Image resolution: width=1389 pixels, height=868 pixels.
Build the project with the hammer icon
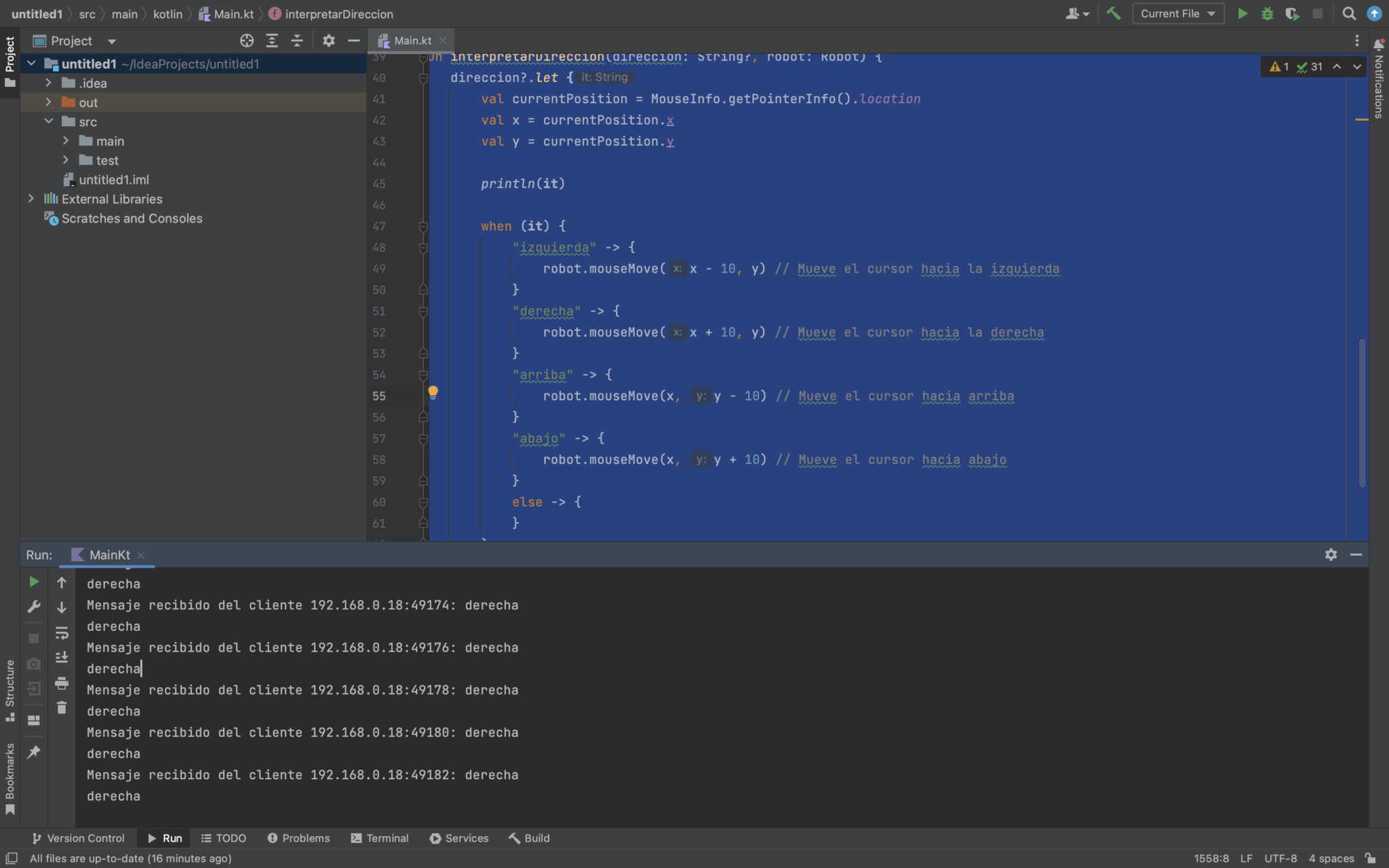1114,13
